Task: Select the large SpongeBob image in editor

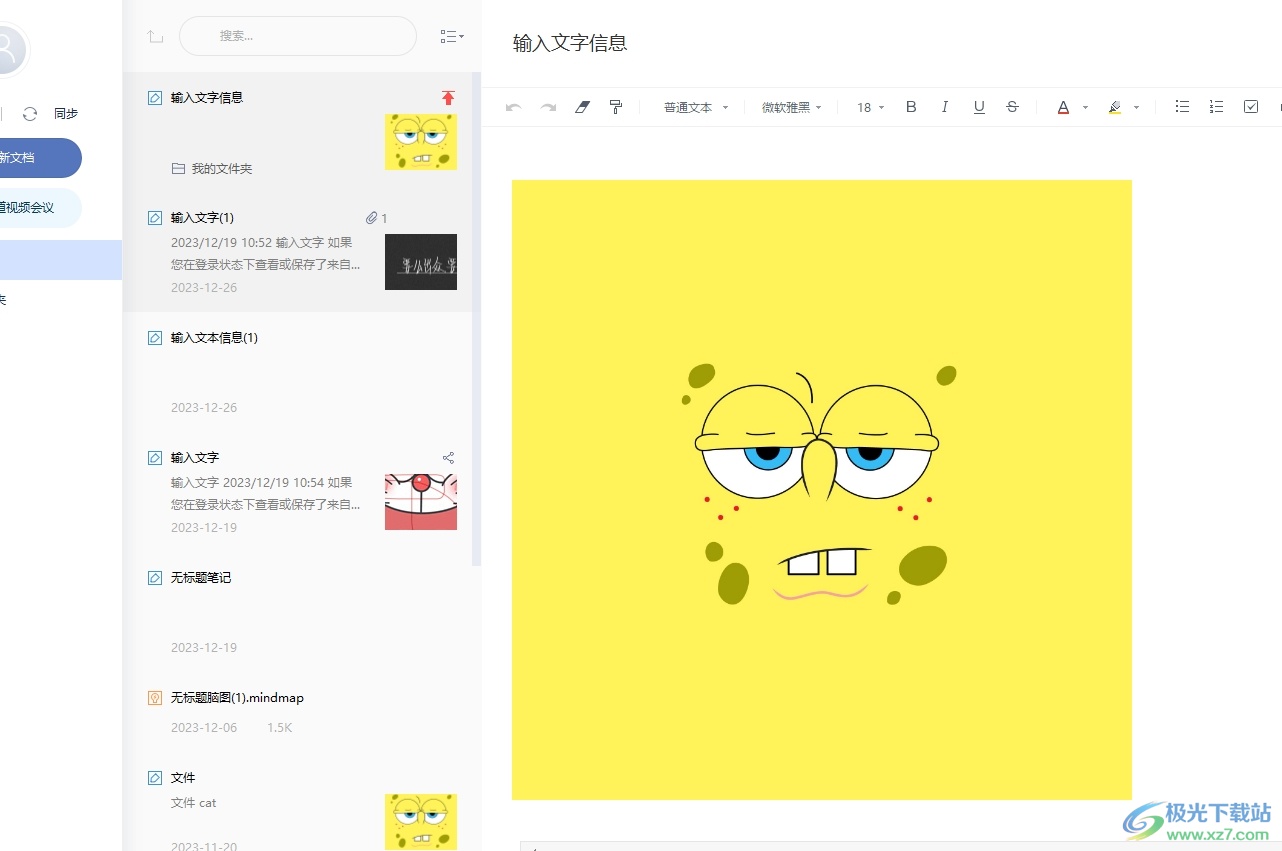Action: click(x=822, y=490)
